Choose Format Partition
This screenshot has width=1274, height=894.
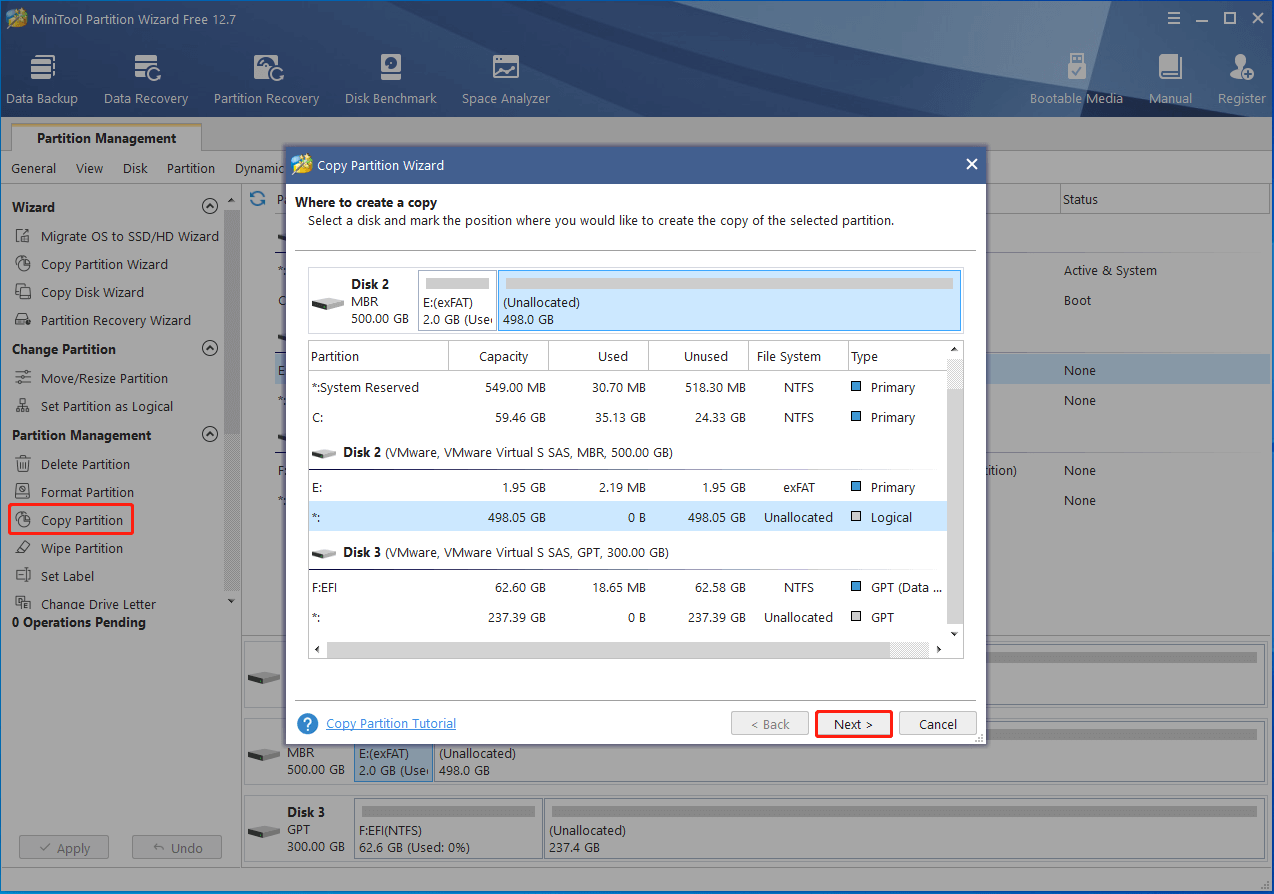coord(74,493)
